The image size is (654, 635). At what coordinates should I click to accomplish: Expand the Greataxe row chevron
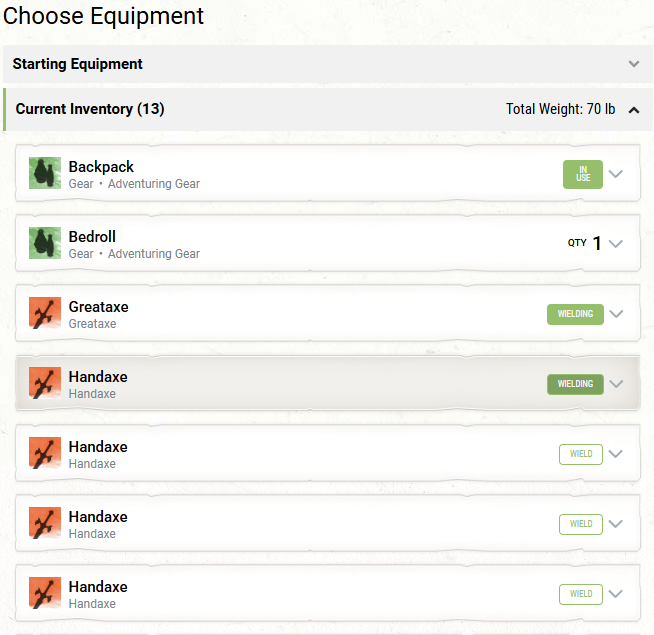(616, 314)
